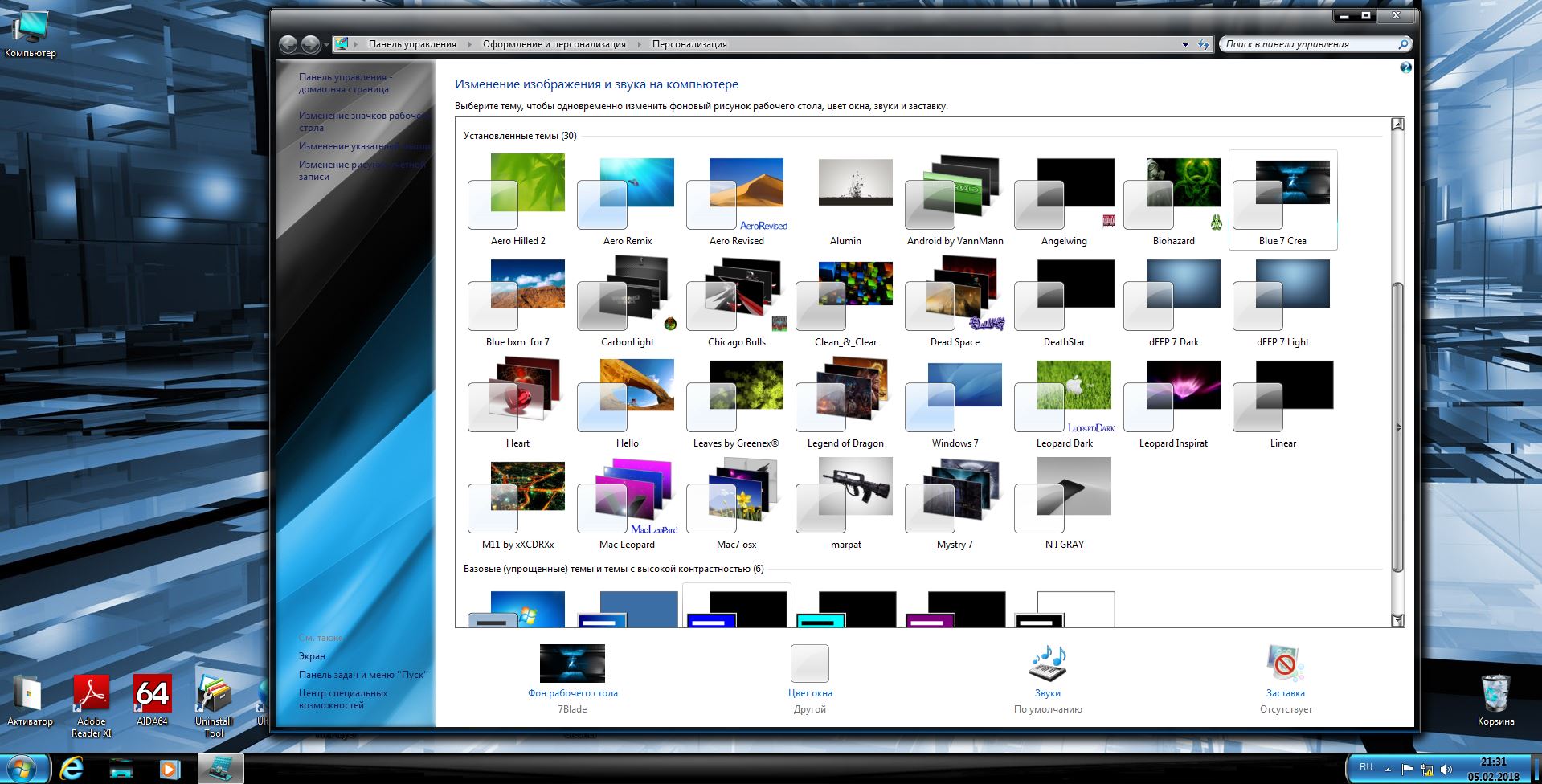This screenshot has width=1542, height=784.
Task: Apply the Aero Revised theme
Action: coord(737,201)
